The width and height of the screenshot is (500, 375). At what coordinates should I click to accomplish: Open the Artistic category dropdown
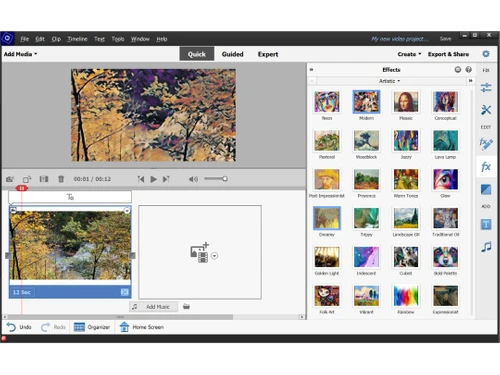(389, 81)
